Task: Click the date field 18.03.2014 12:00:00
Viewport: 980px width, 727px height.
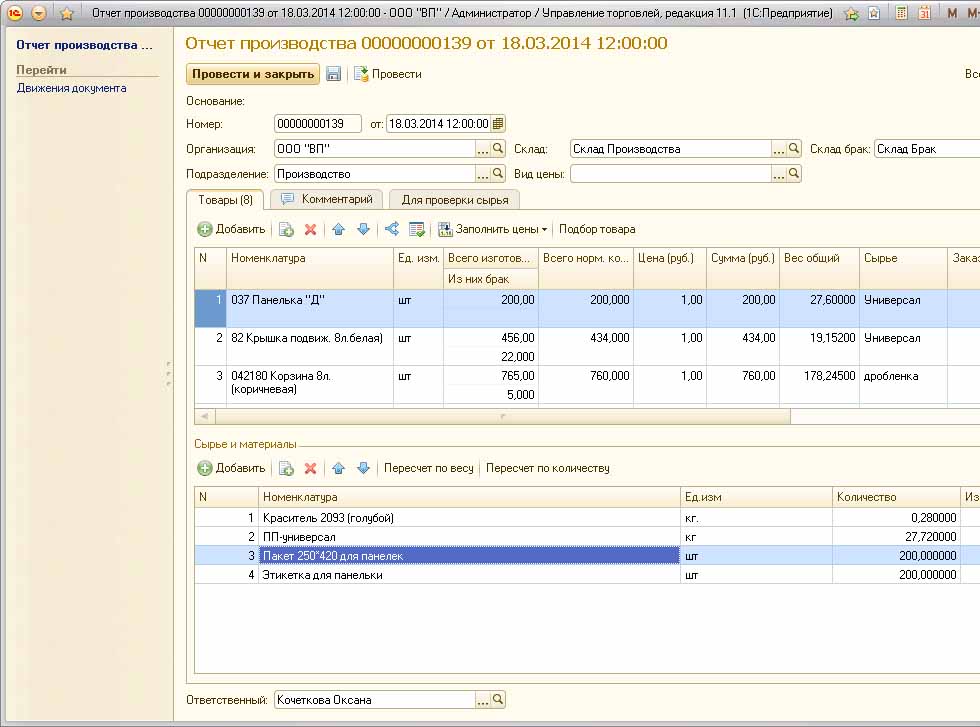Action: [439, 124]
